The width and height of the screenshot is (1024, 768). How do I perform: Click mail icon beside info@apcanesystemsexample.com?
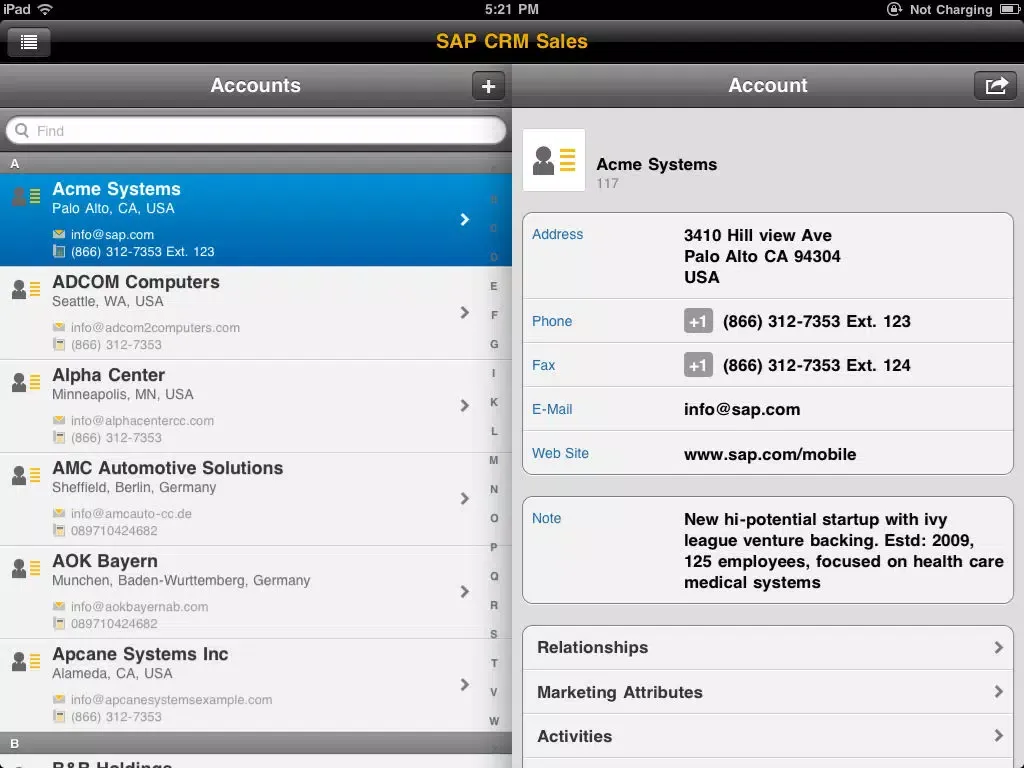59,699
